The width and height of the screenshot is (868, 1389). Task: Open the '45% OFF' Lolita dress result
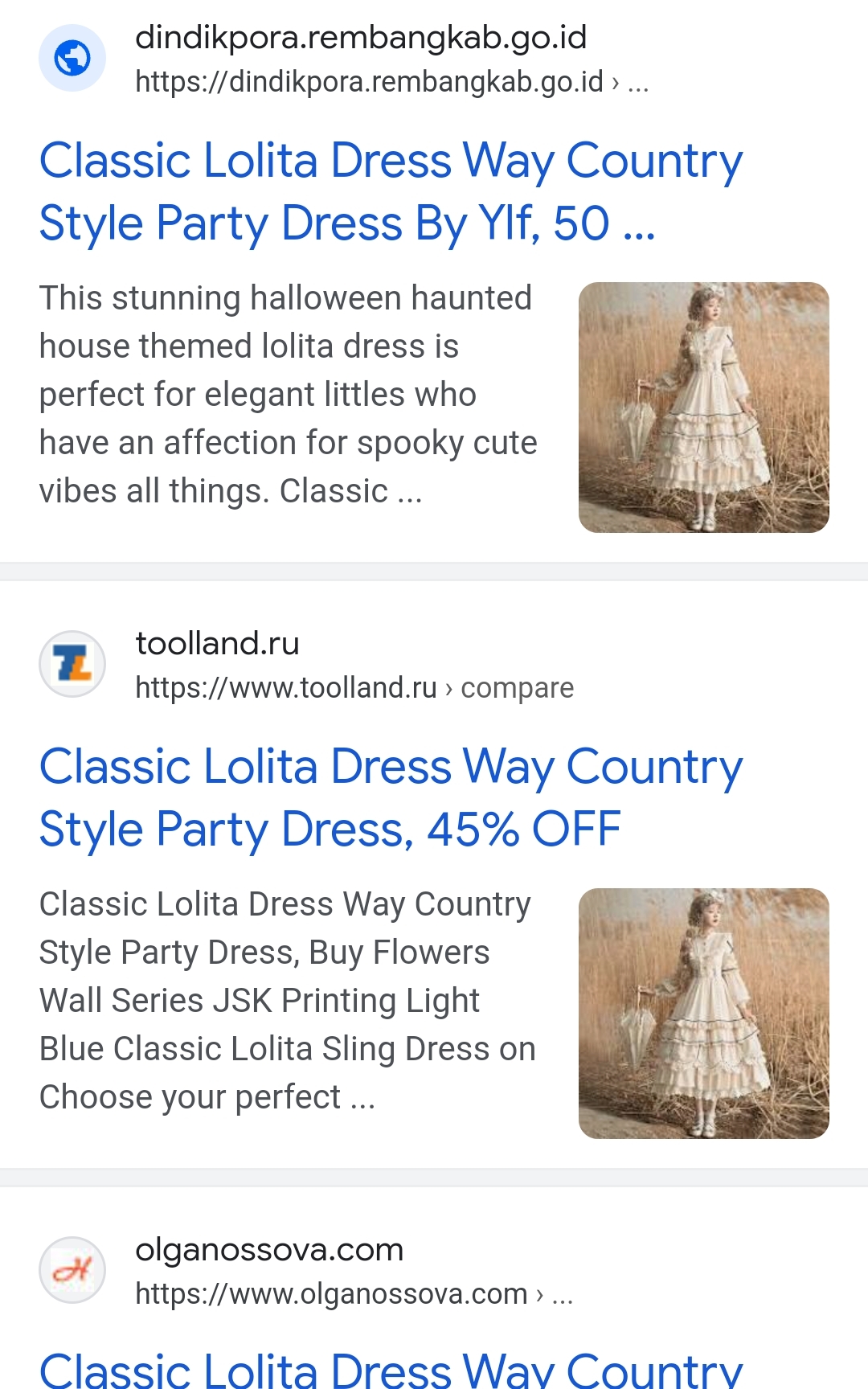(391, 767)
